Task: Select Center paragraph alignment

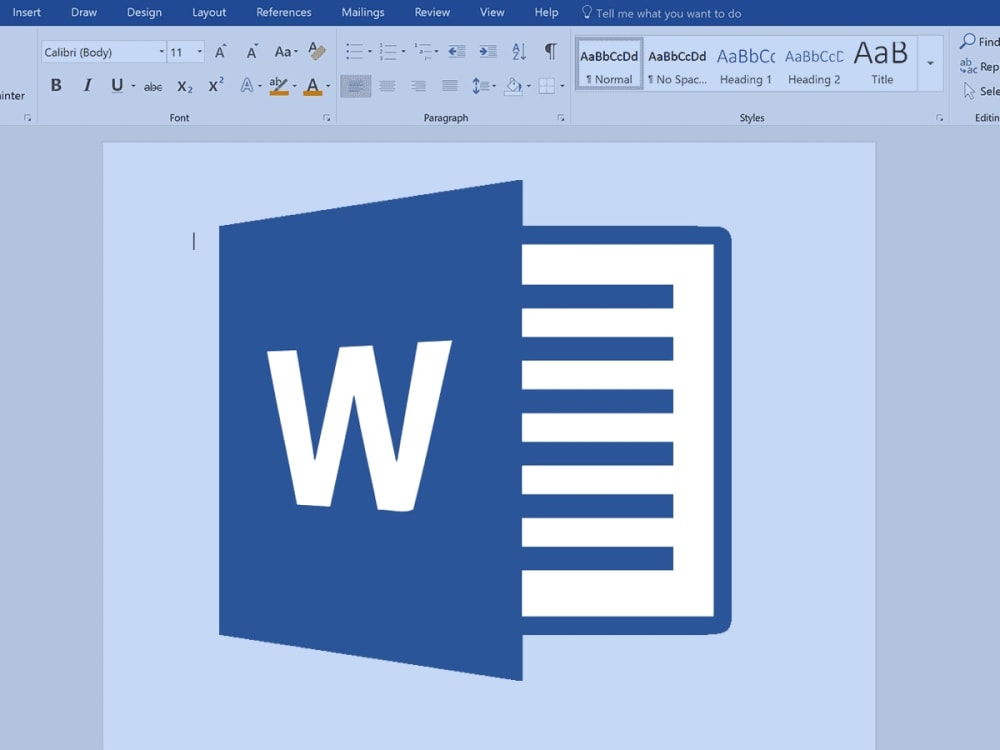Action: point(387,86)
